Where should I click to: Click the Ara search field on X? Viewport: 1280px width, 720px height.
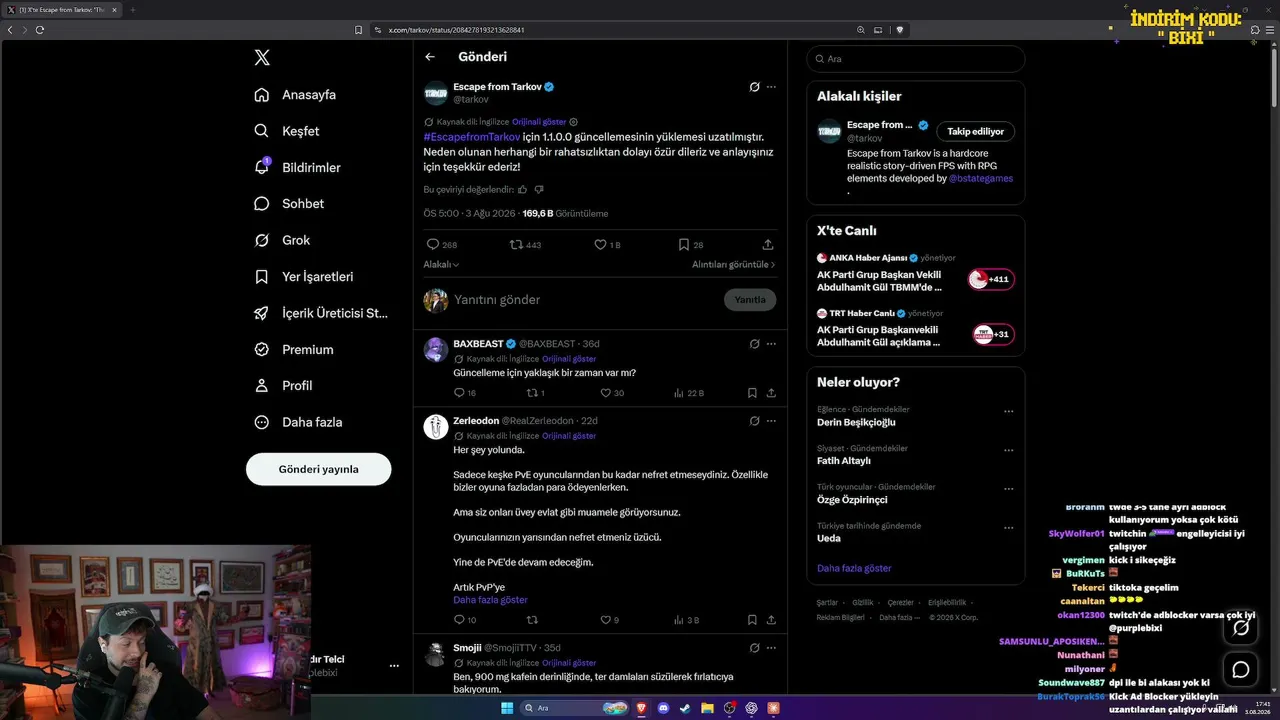[916, 59]
